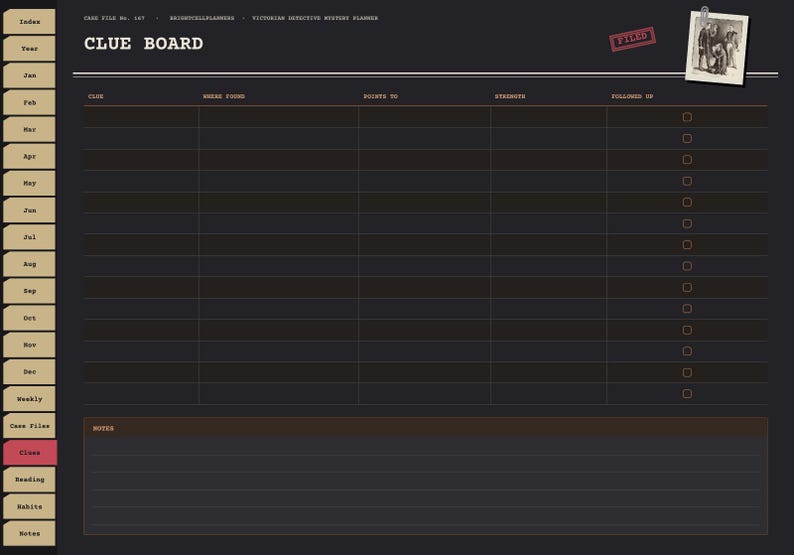Select the FOLLOWED UP column header

pos(632,96)
